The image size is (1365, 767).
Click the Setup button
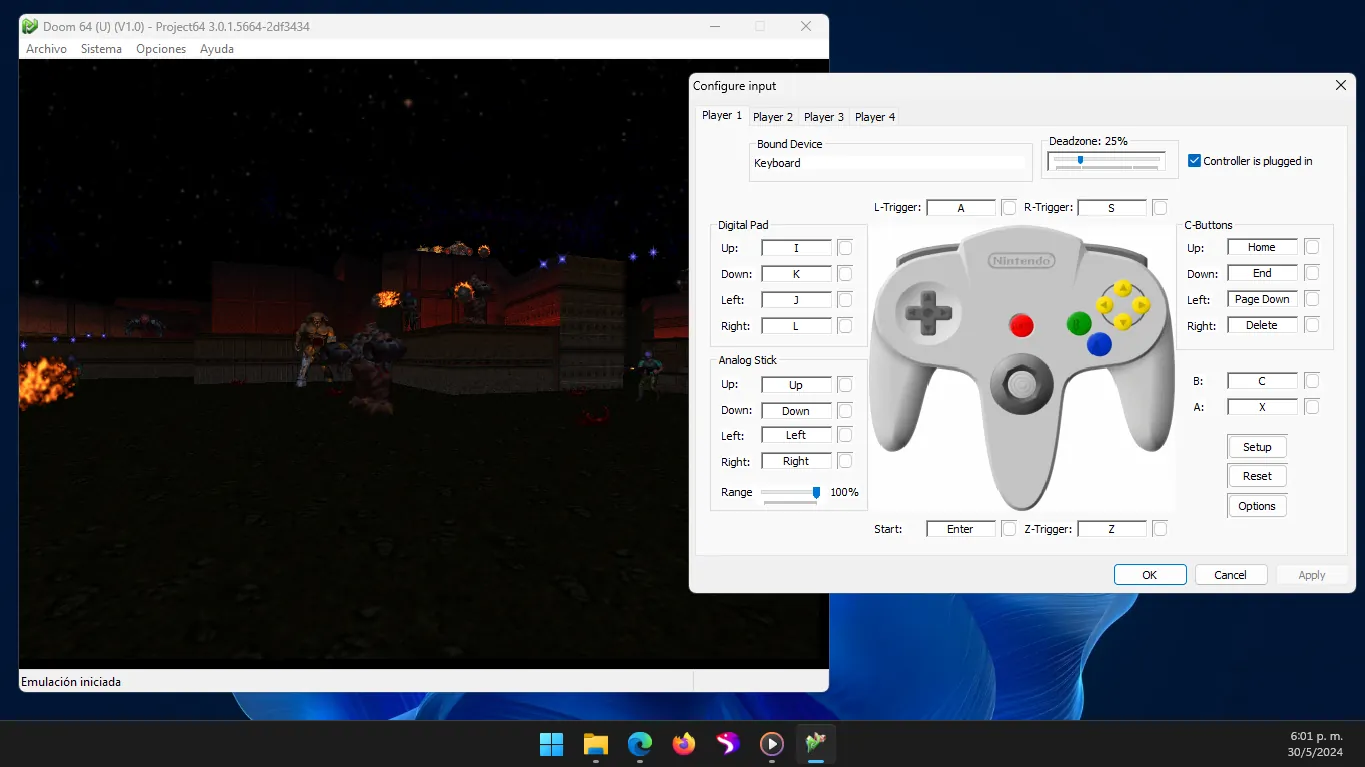click(1257, 447)
